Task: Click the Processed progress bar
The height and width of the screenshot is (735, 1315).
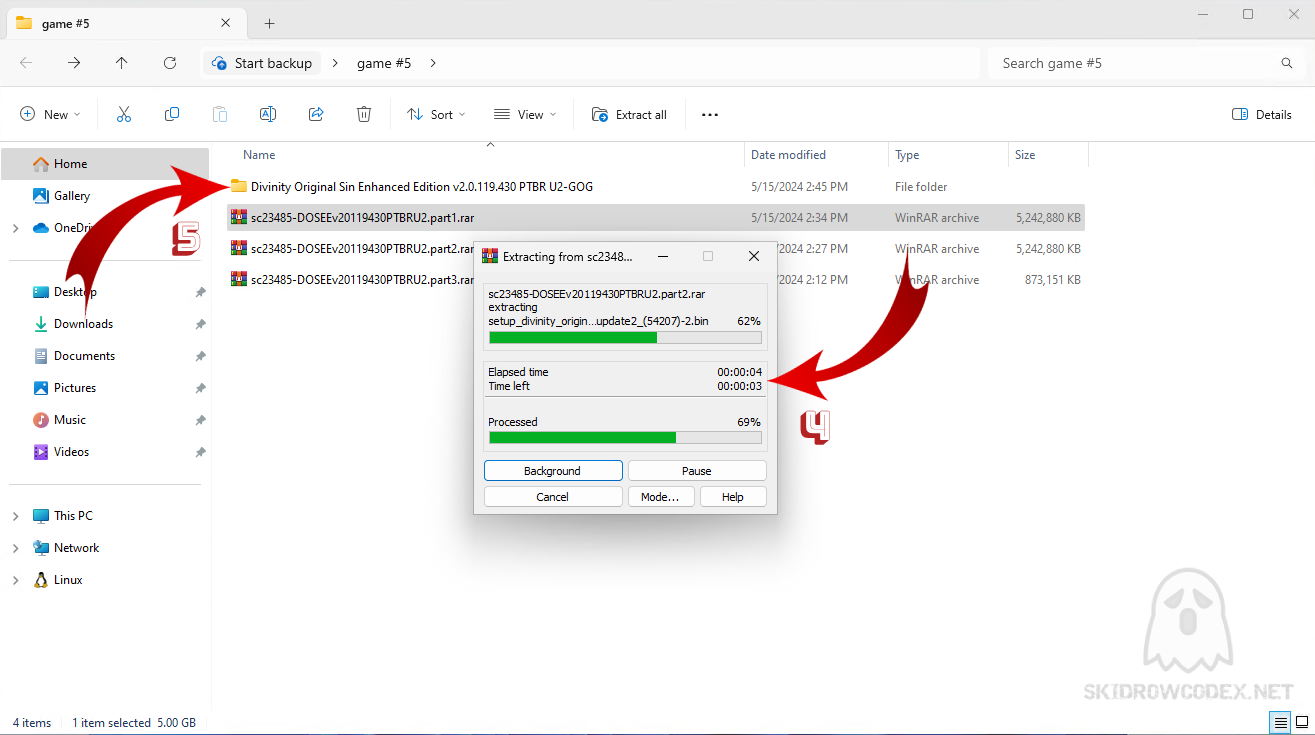Action: (x=624, y=437)
